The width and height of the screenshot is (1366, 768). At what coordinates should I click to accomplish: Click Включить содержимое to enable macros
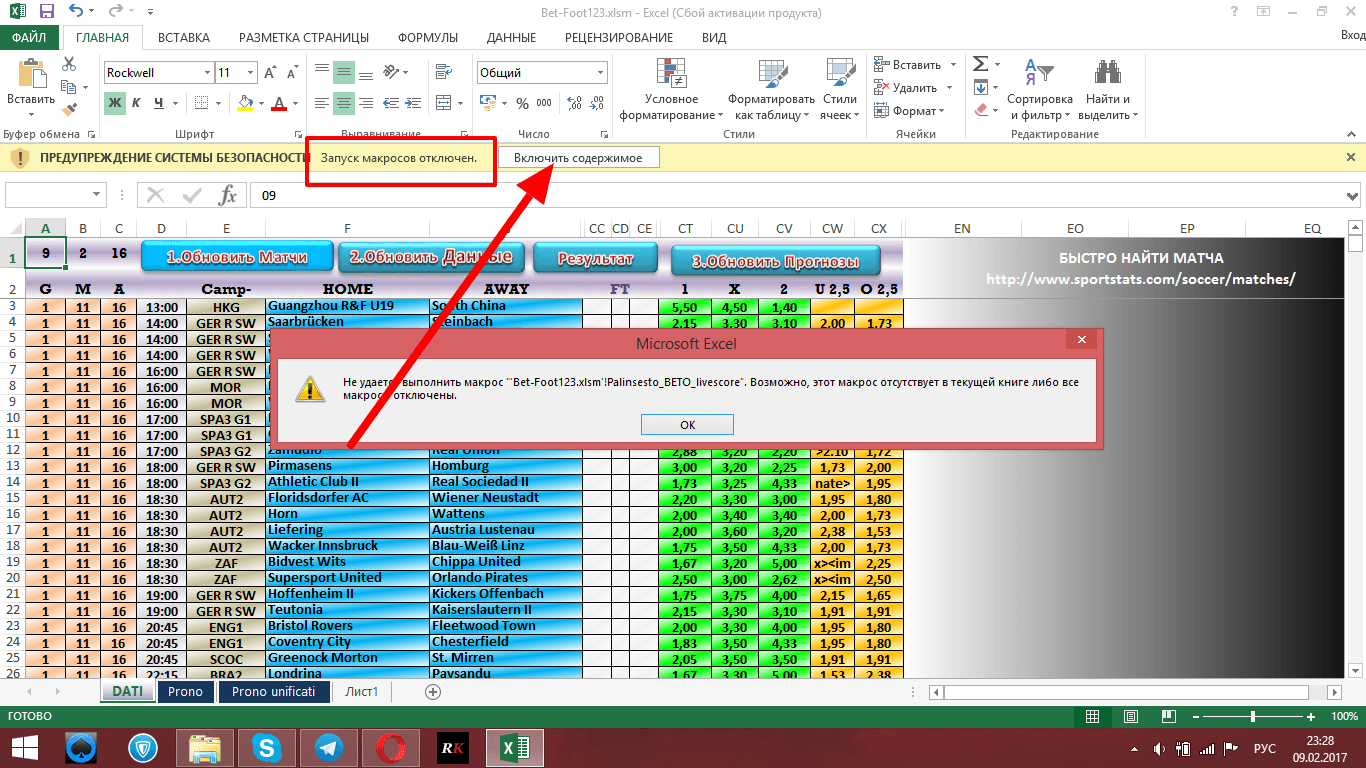click(x=579, y=158)
